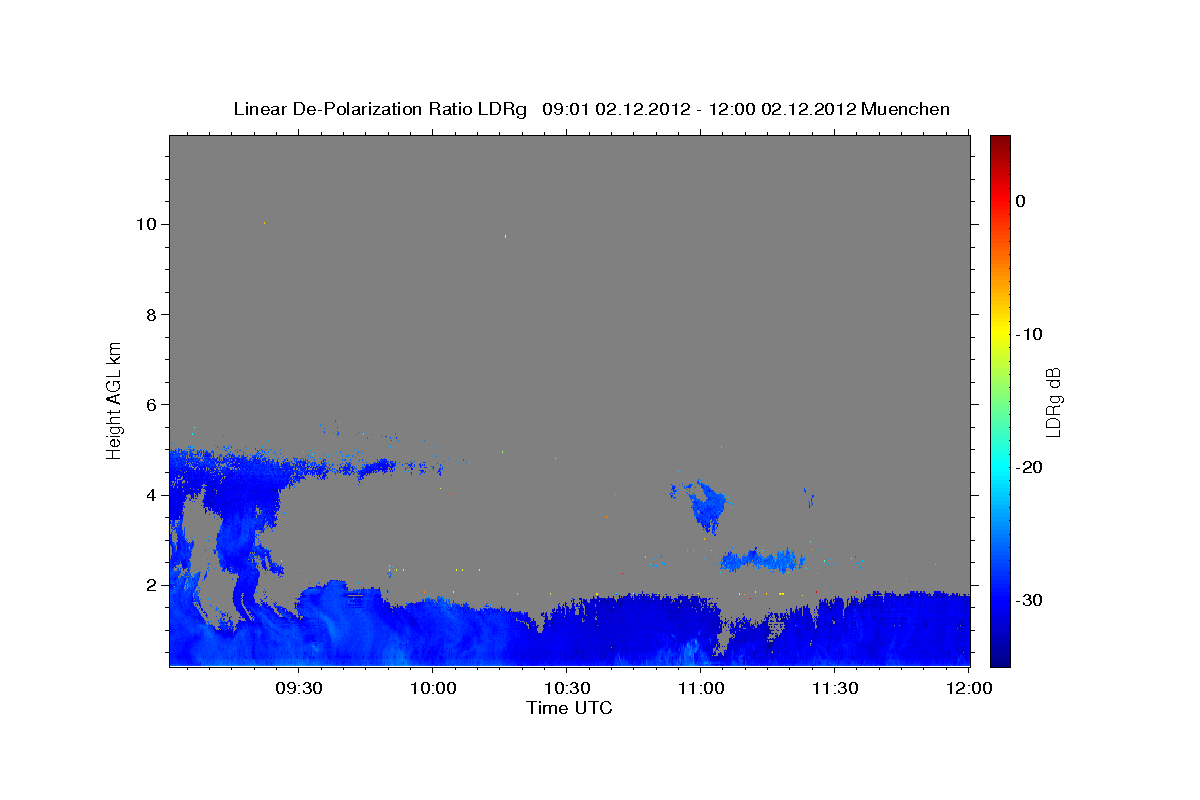This screenshot has width=1200, height=800.
Task: Click the station name 'Muenchen' in title
Action: click(906, 109)
